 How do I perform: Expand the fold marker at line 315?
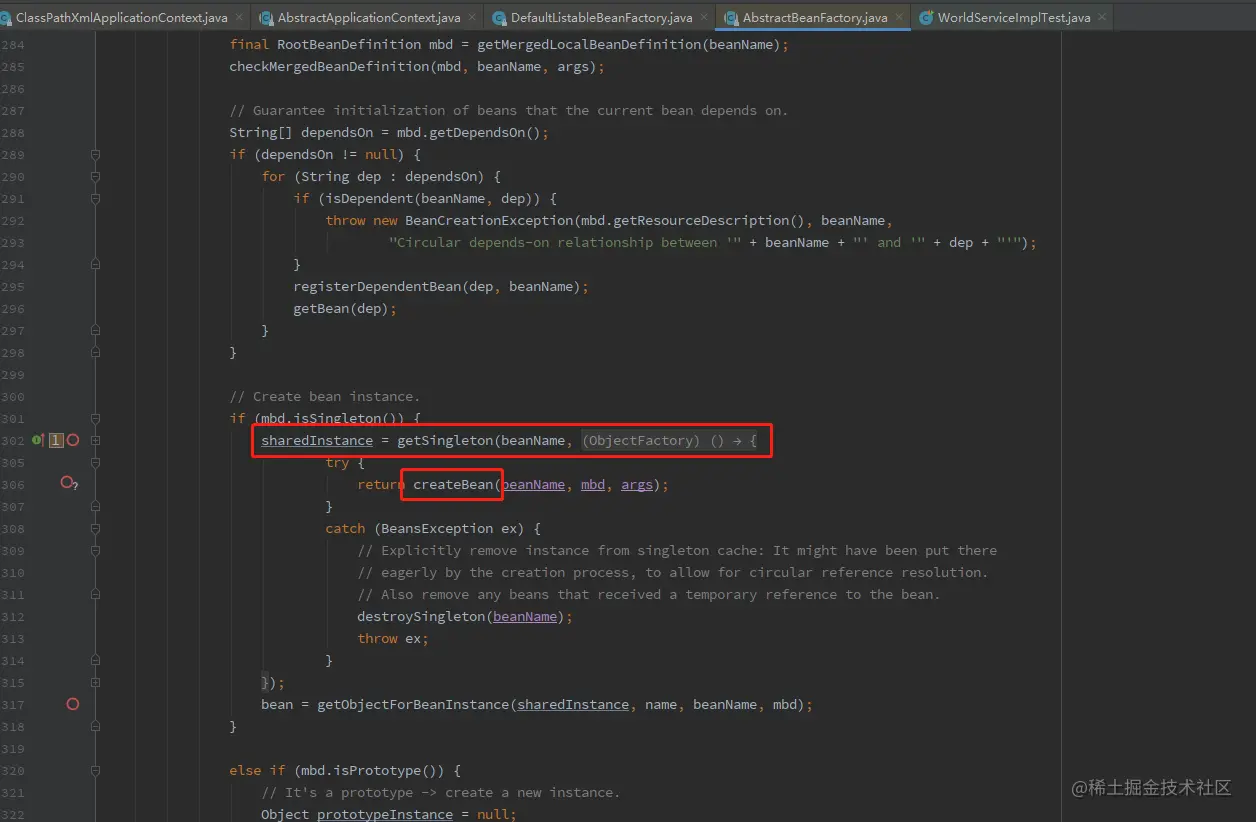click(x=95, y=682)
